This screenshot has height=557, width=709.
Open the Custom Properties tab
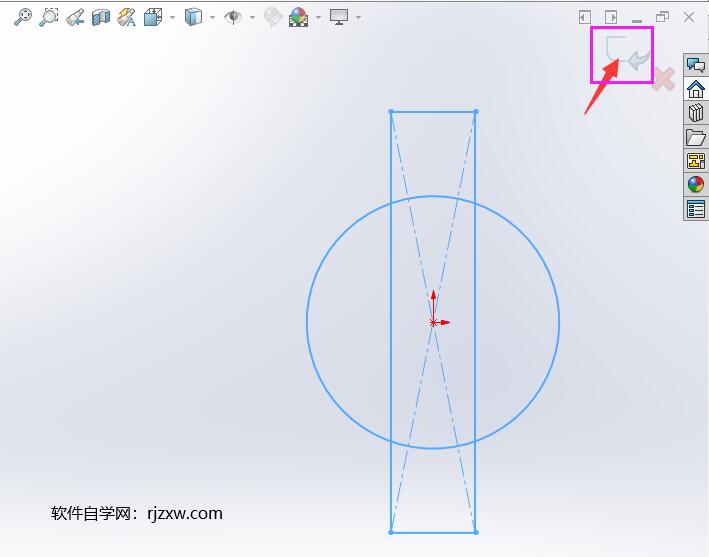695,209
